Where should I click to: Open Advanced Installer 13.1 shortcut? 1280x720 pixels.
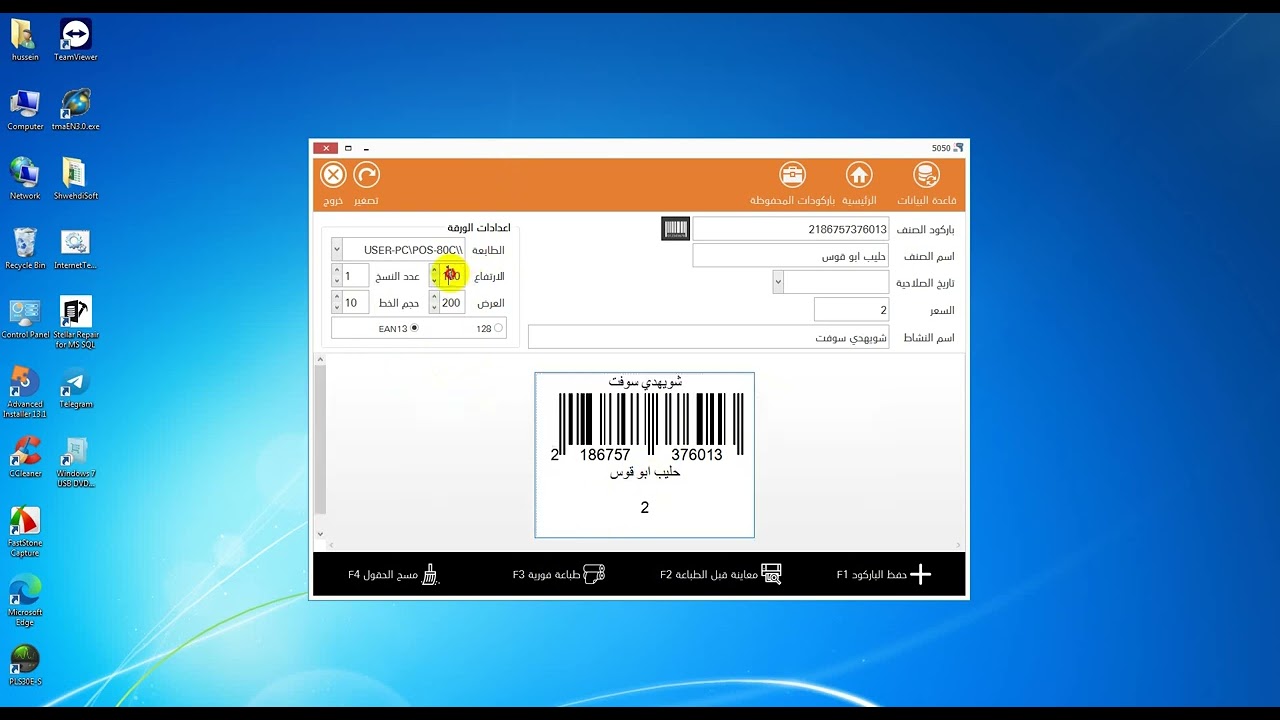click(x=25, y=392)
